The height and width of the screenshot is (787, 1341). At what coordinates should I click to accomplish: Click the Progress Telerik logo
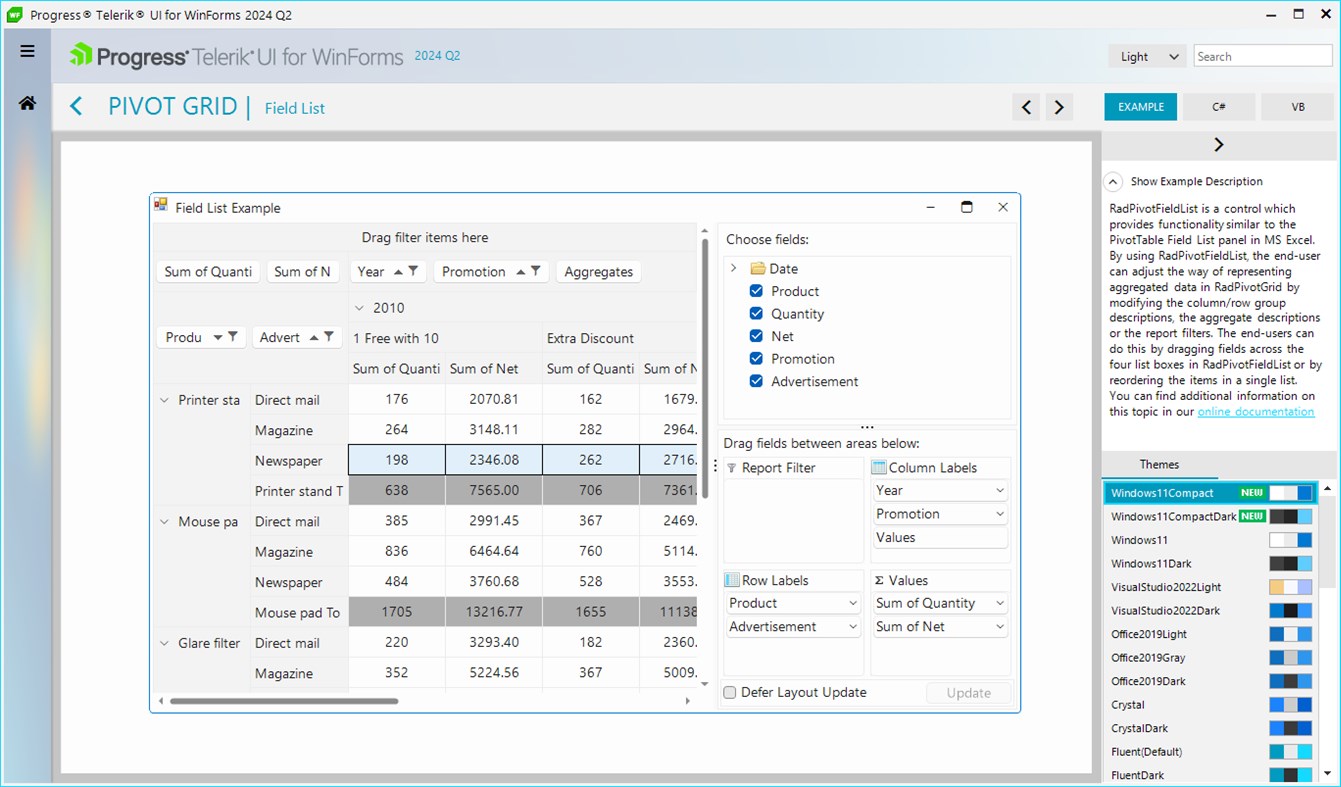237,56
